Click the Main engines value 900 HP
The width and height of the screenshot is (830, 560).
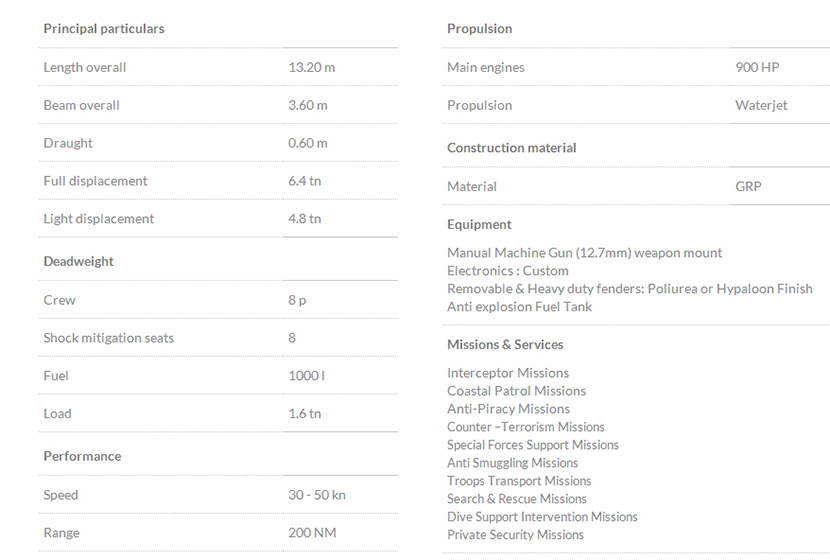coord(757,68)
